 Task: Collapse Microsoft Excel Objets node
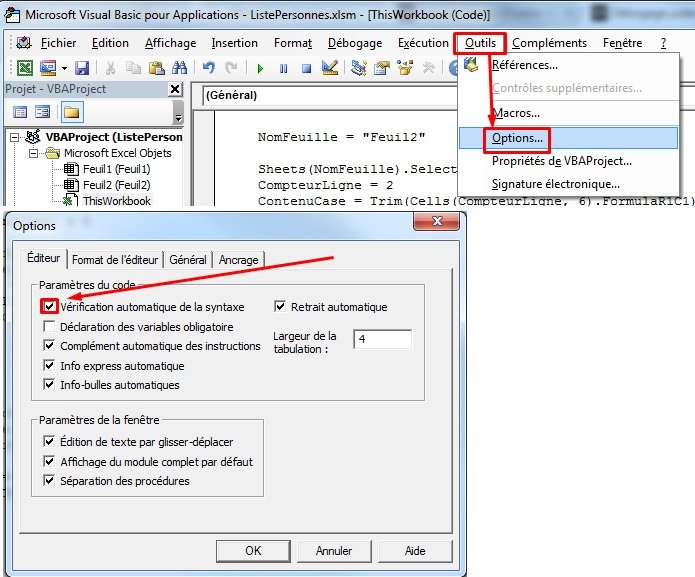tap(33, 153)
